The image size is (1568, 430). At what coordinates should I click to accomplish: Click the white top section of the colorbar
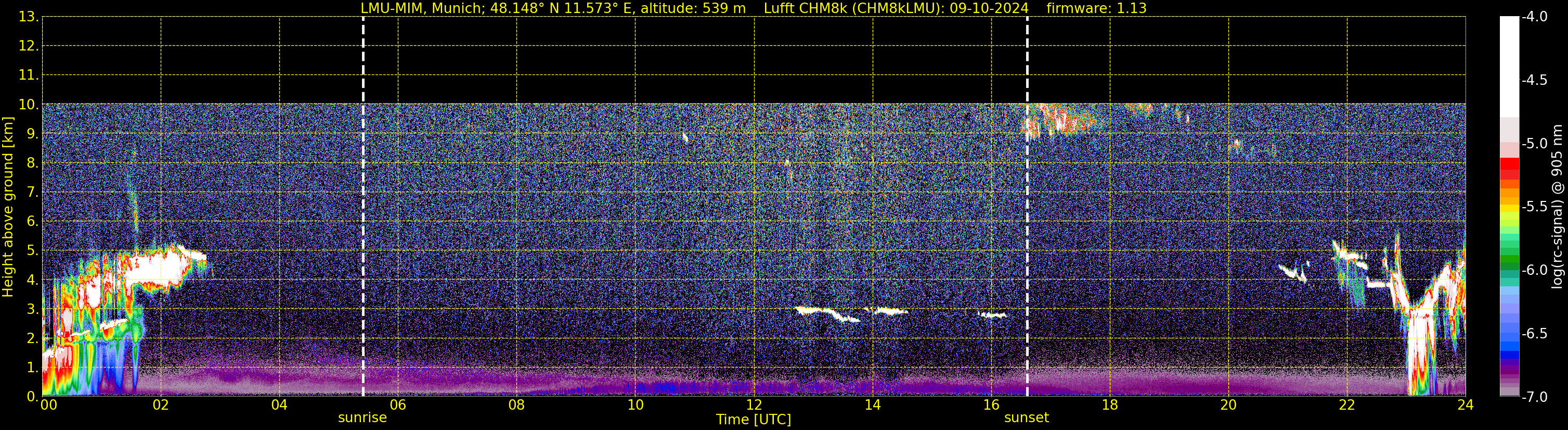tap(1509, 67)
